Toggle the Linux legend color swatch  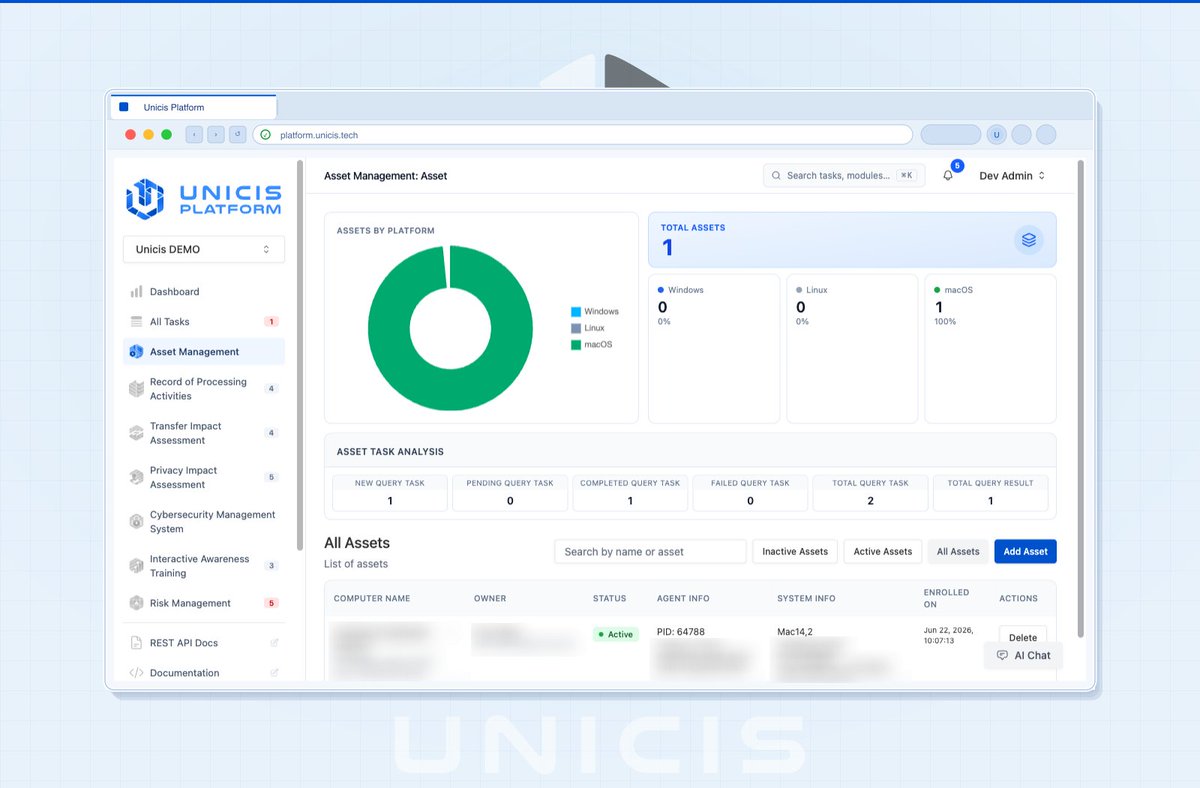click(x=576, y=328)
